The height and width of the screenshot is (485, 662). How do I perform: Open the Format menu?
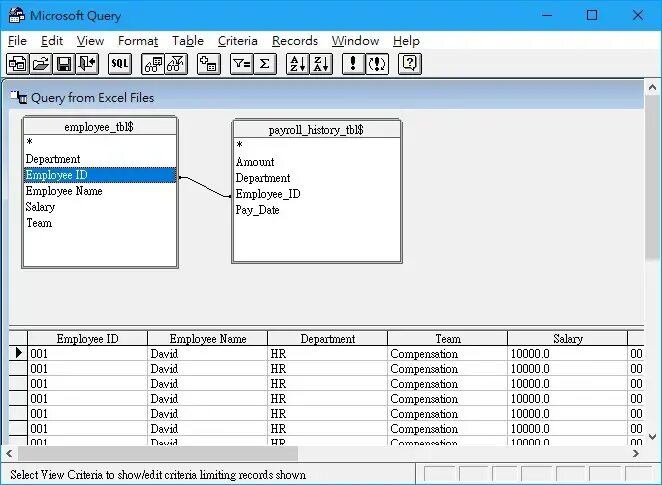click(x=138, y=41)
